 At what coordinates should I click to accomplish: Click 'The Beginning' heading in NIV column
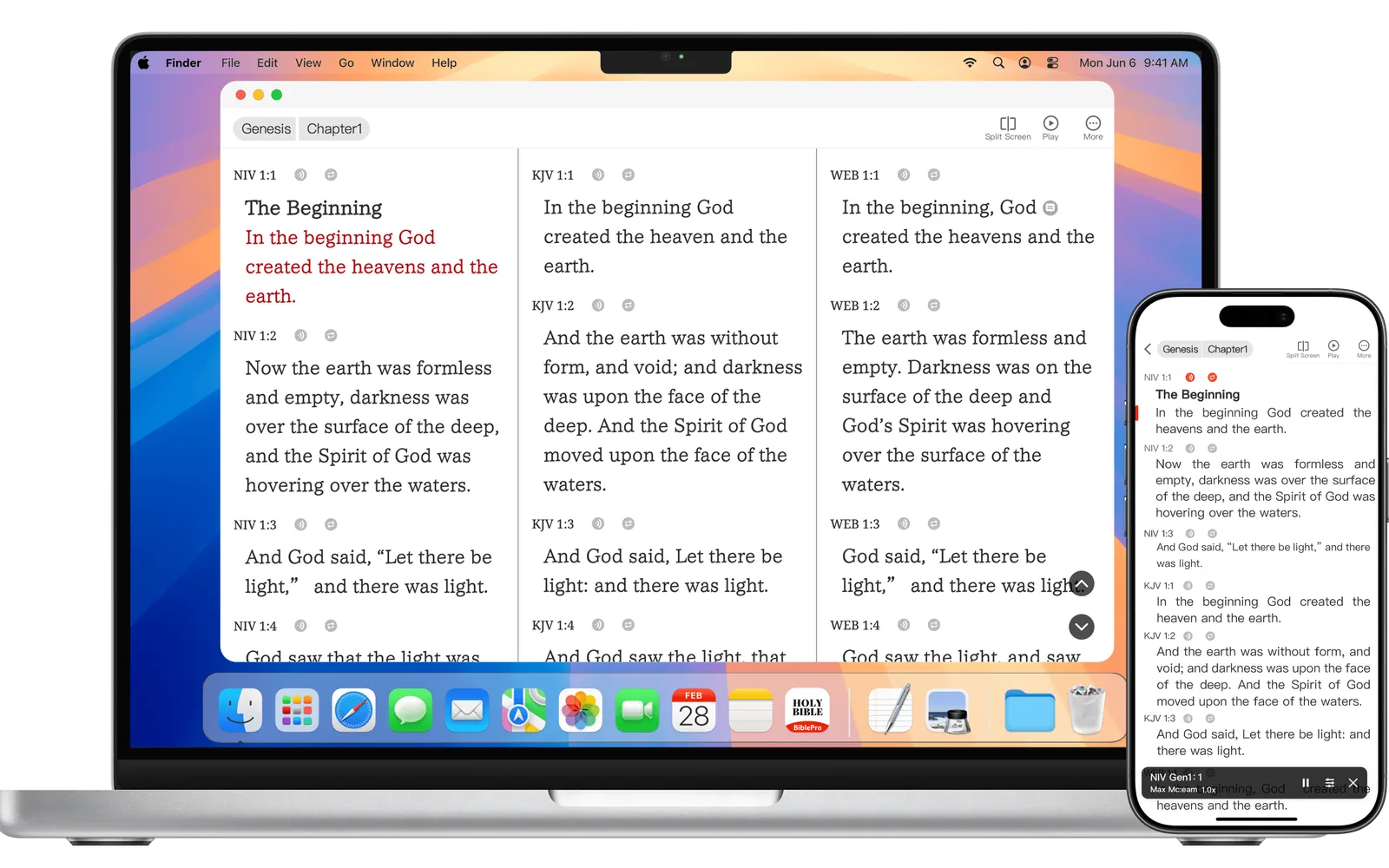tap(313, 208)
